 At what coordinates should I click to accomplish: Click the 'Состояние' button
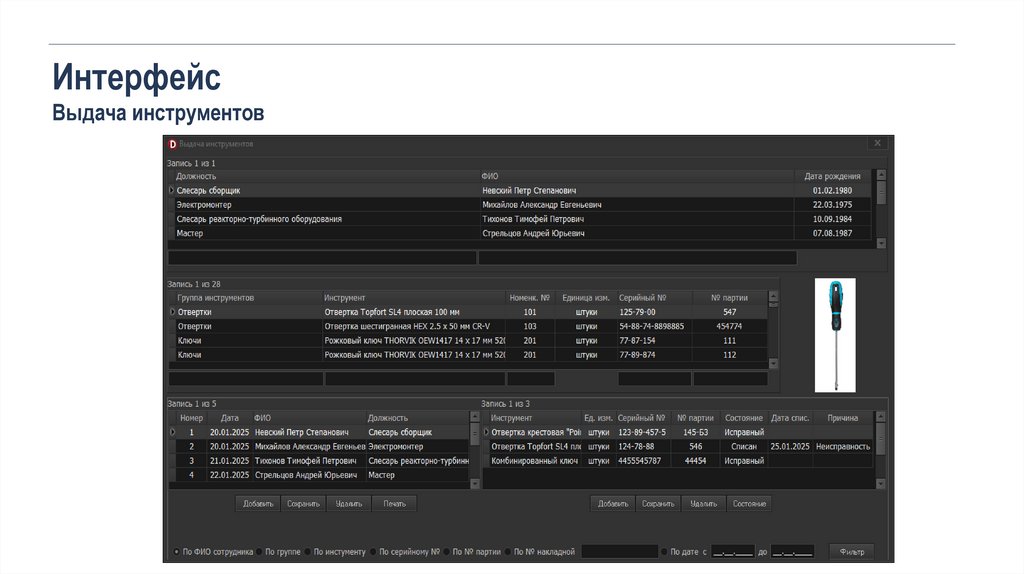(749, 504)
